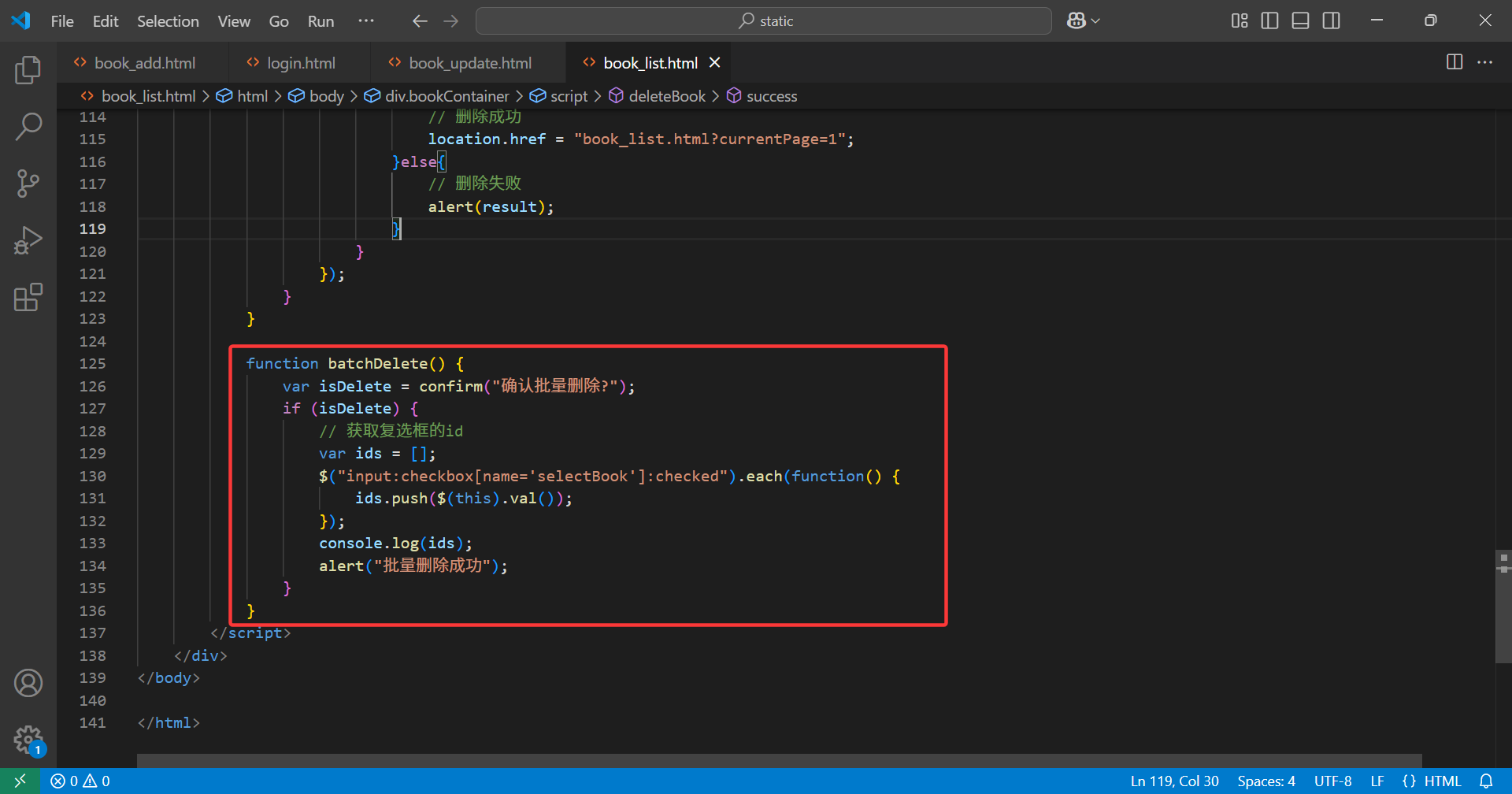
Task: Open the Source Control view
Action: [x=28, y=183]
